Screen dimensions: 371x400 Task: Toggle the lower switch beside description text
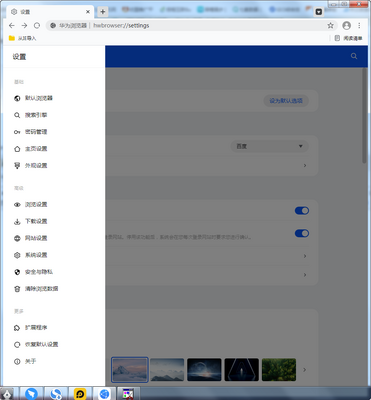click(302, 233)
